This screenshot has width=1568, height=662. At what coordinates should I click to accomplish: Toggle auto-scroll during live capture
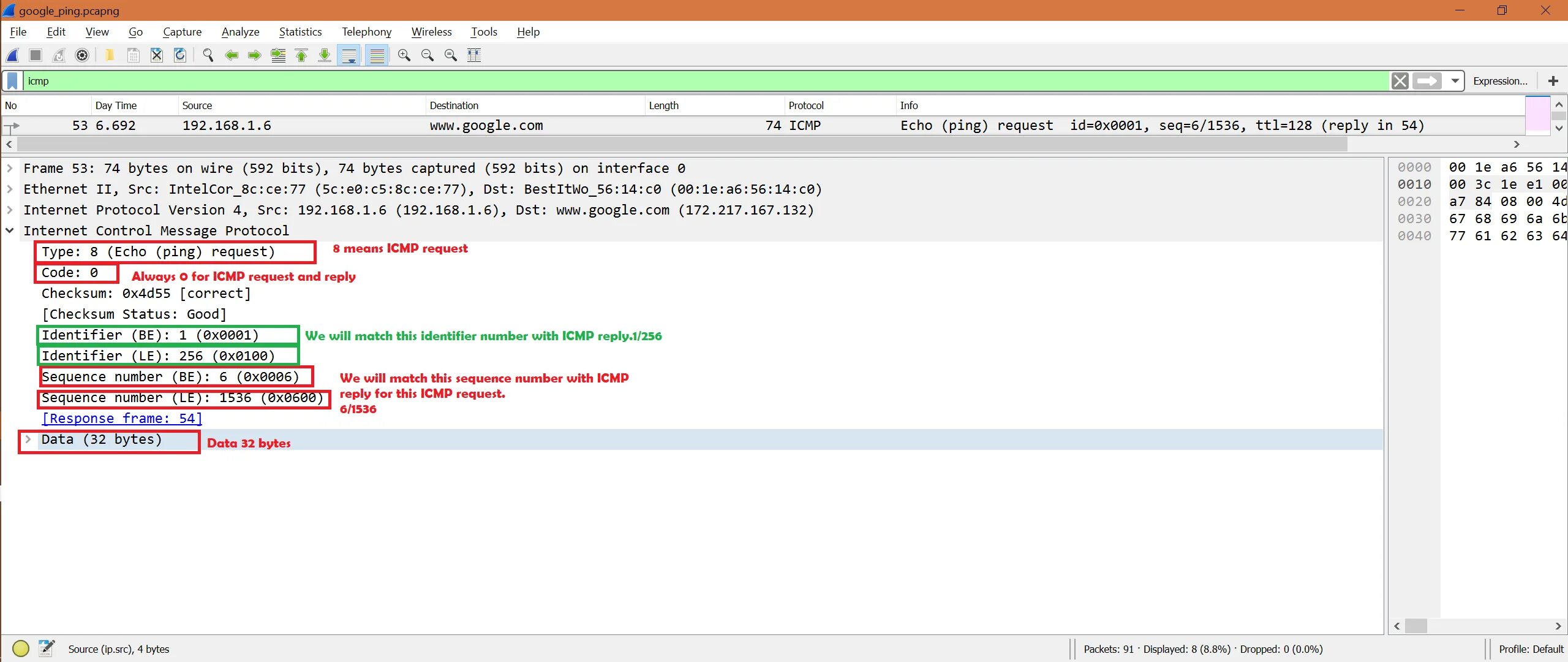tap(349, 56)
